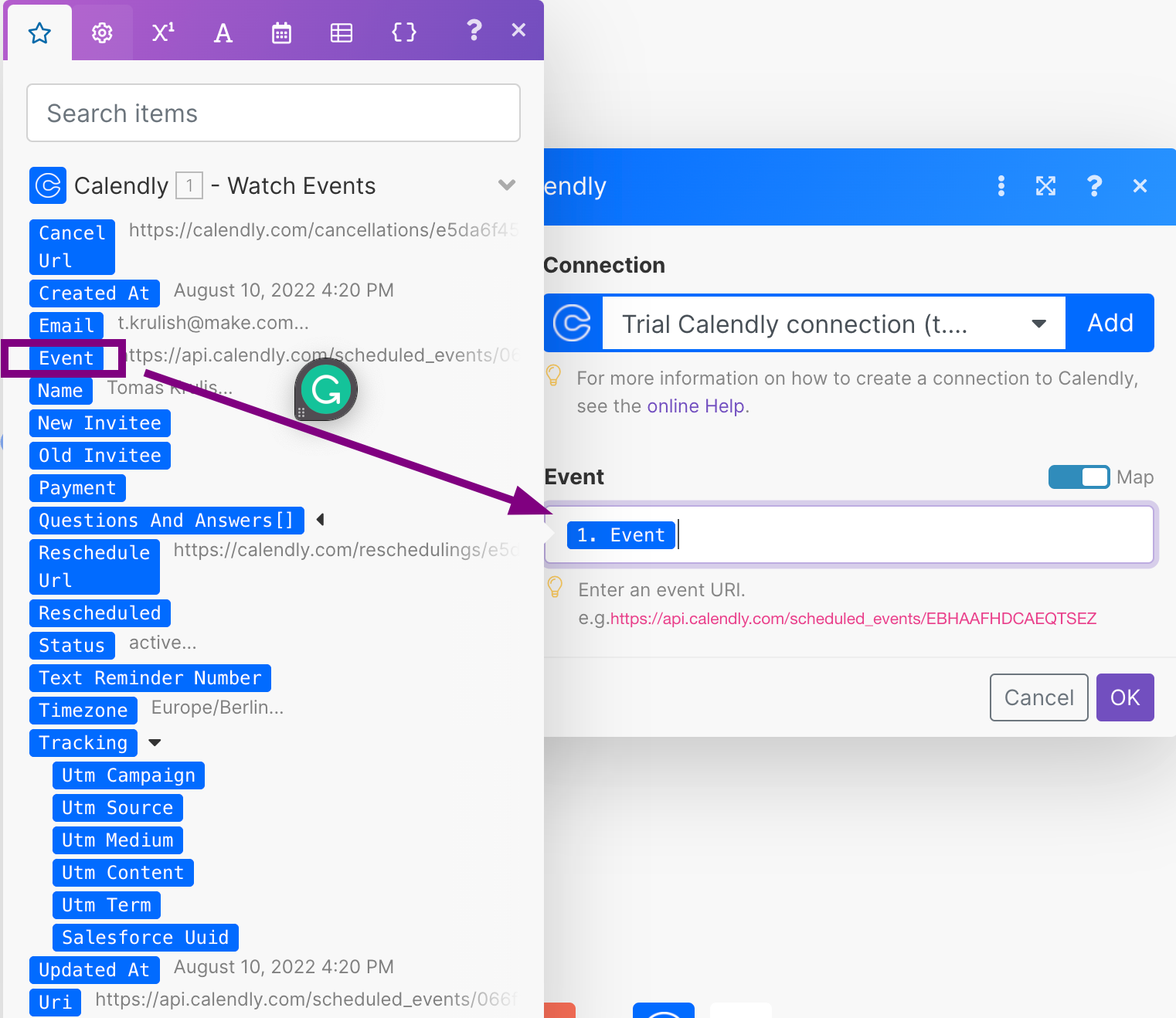
Task: Select the Created At item
Action: pyautogui.click(x=94, y=294)
